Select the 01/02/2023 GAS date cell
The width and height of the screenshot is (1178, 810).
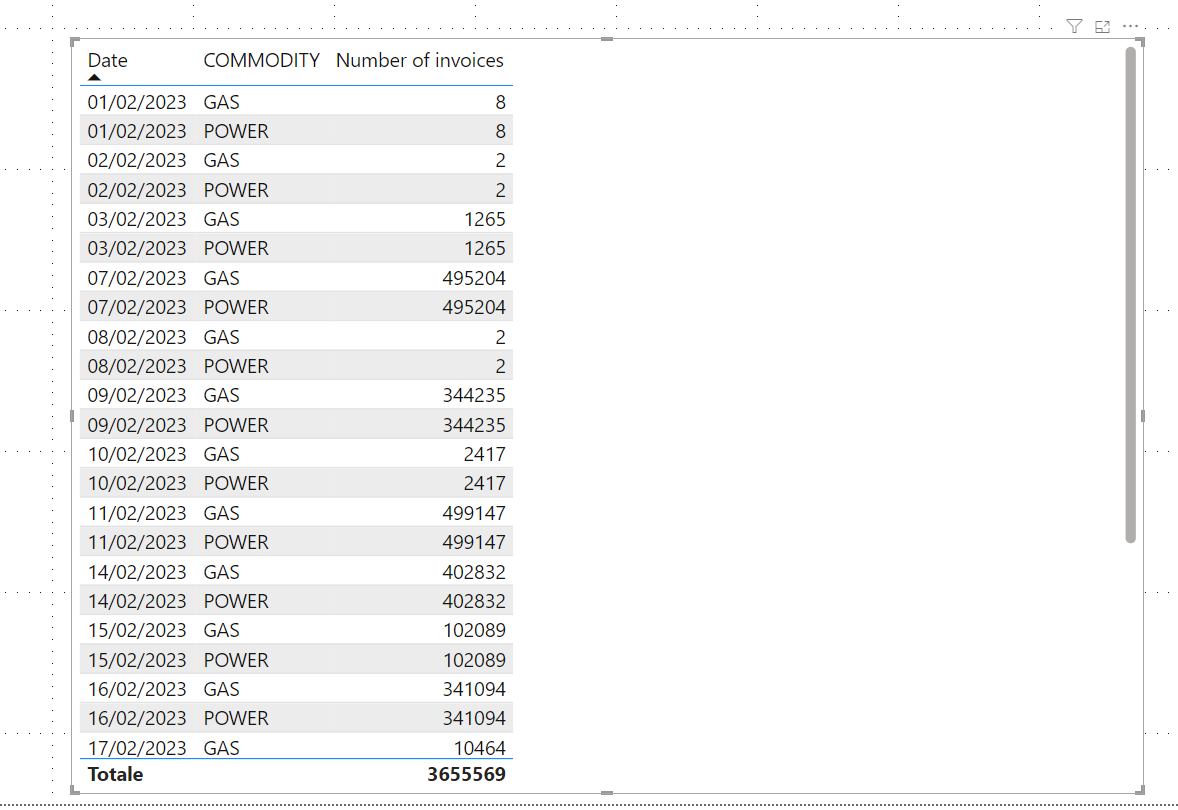pyautogui.click(x=137, y=102)
